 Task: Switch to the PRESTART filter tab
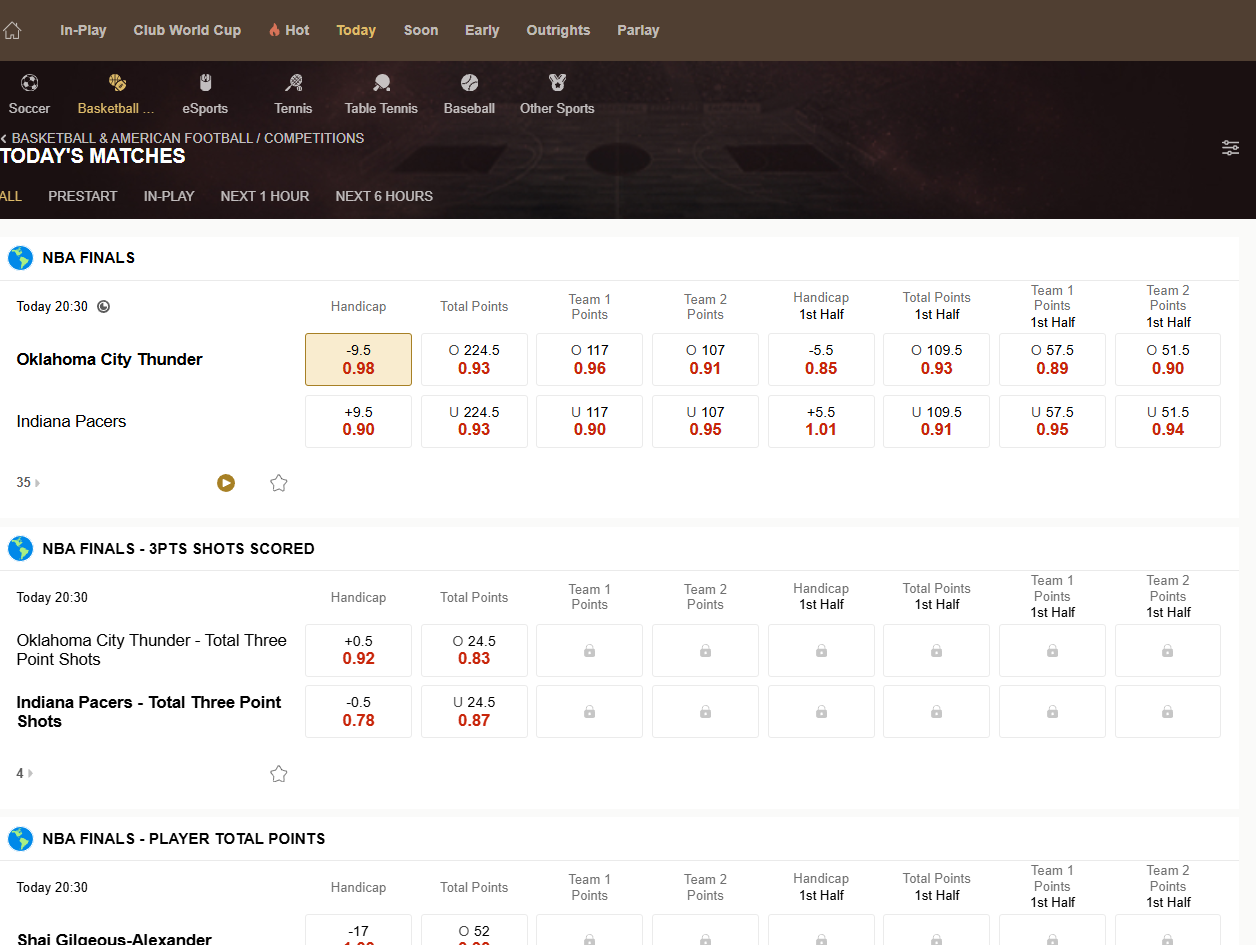tap(83, 196)
